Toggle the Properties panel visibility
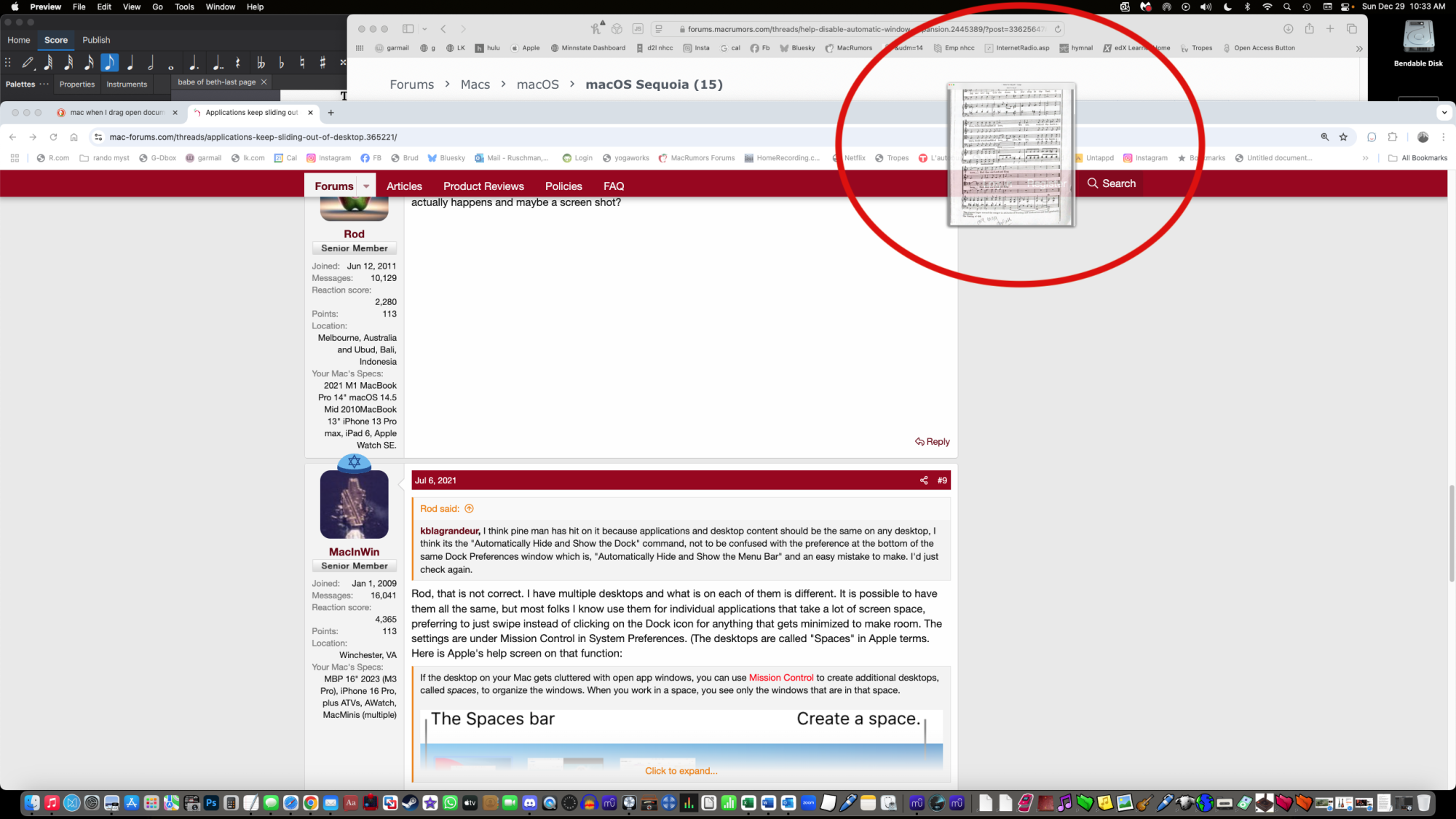The image size is (1456, 819). pyautogui.click(x=77, y=84)
